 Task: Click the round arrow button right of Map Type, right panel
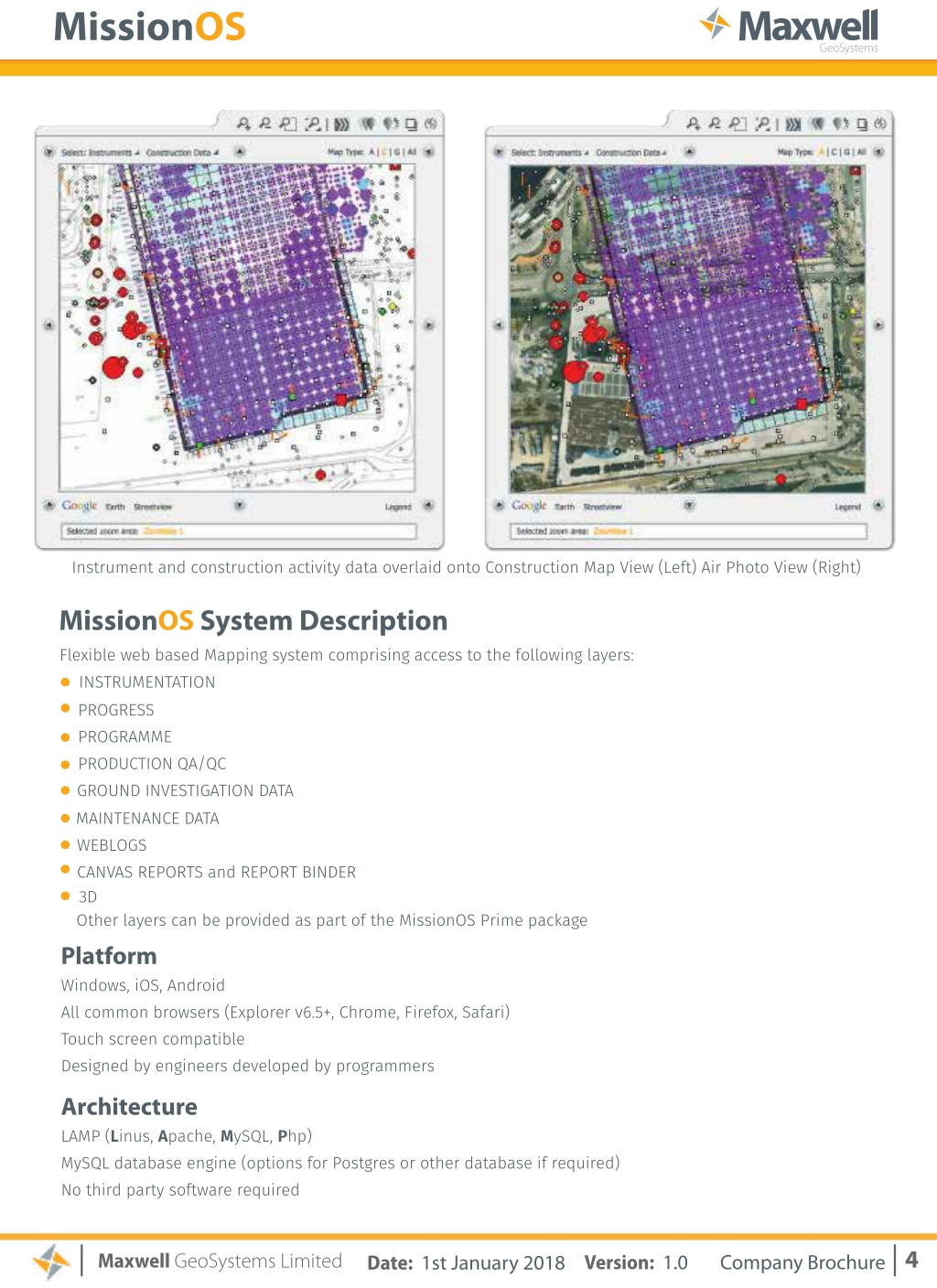click(x=878, y=152)
